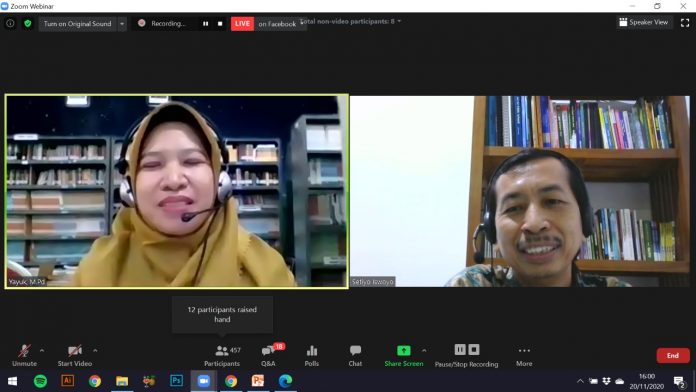Unmute the microphone

[x=24, y=356]
